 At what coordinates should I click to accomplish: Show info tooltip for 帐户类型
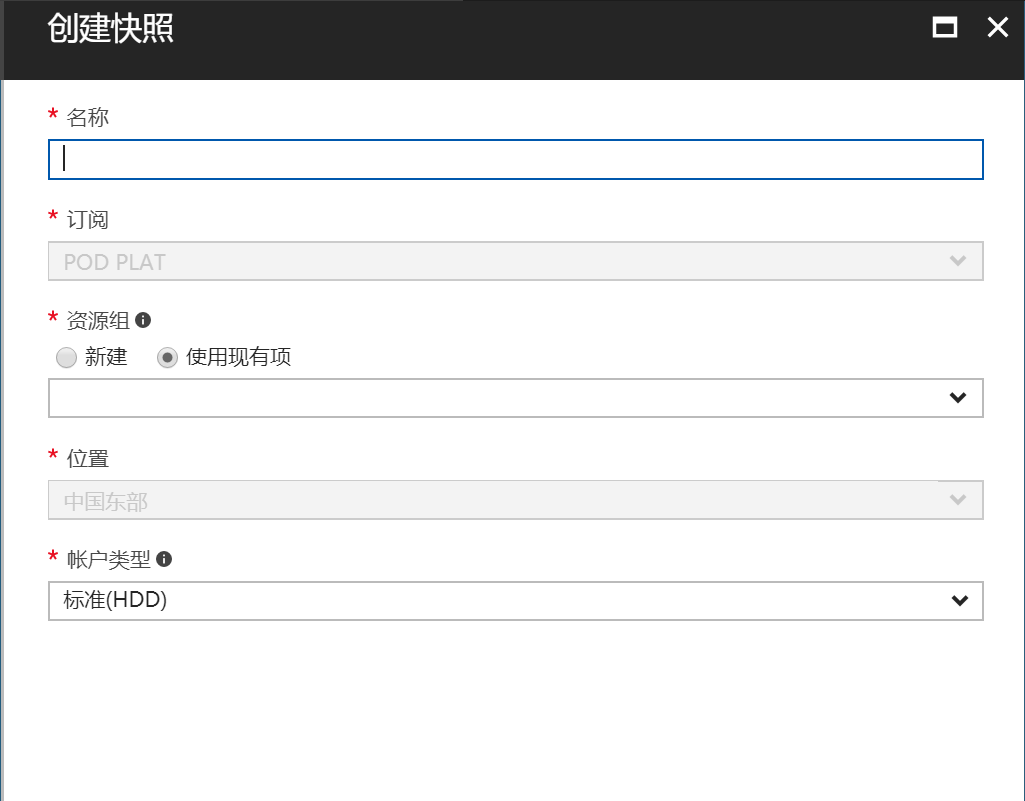[164, 559]
